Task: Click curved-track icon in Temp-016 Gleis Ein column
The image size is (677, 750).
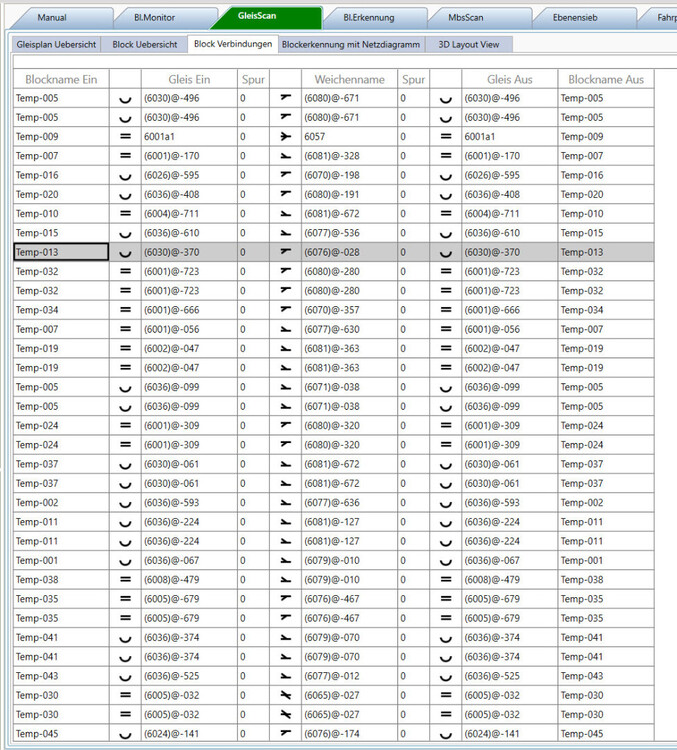Action: click(125, 176)
